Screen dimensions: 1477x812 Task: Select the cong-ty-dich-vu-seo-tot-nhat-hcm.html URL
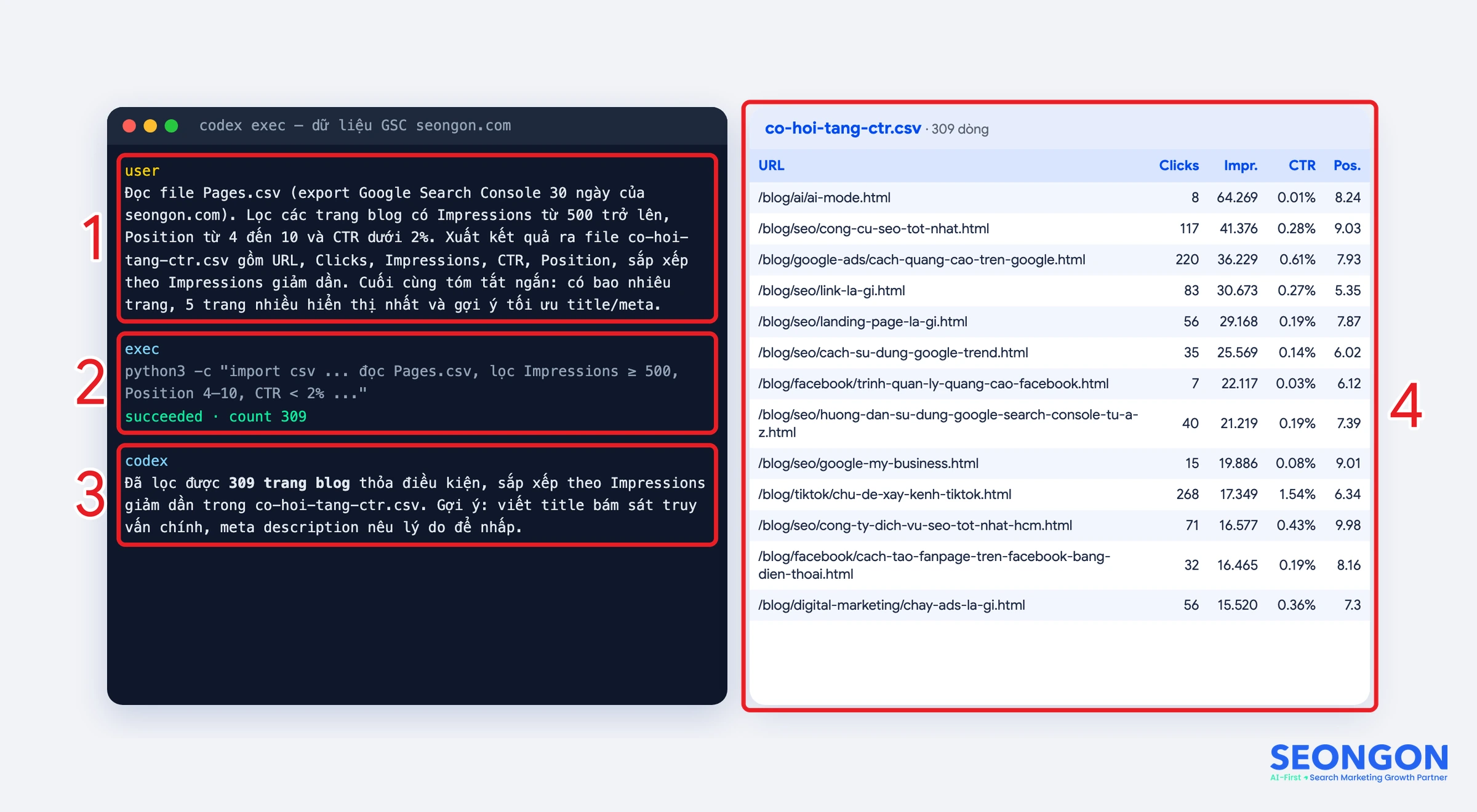(915, 525)
